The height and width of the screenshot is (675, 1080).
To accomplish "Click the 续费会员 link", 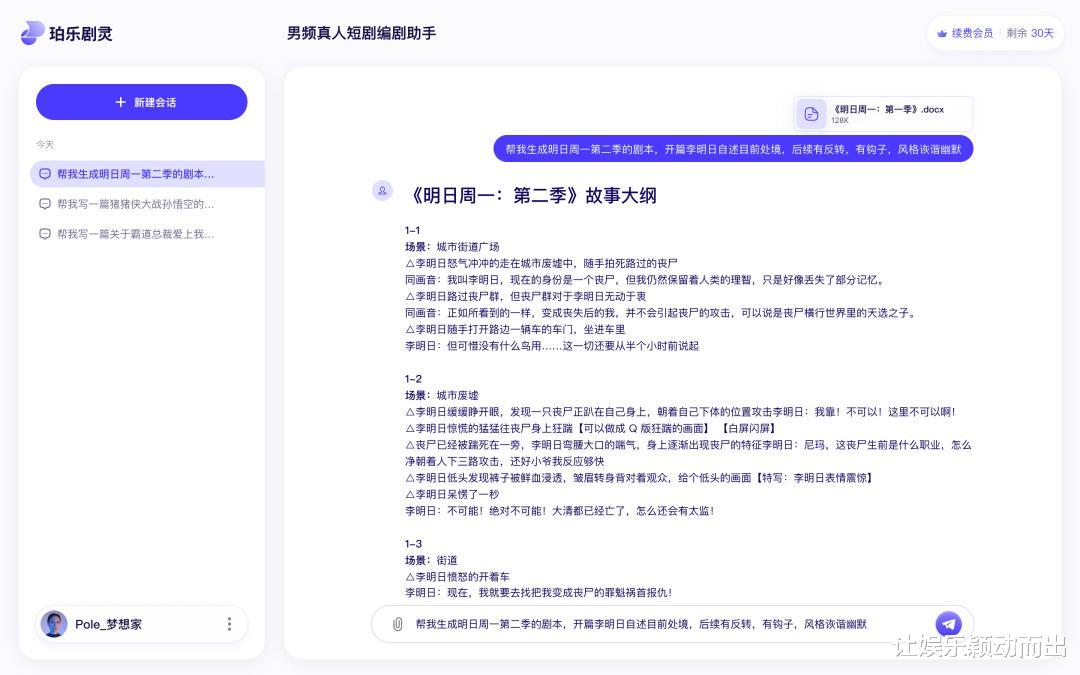I will pyautogui.click(x=972, y=33).
